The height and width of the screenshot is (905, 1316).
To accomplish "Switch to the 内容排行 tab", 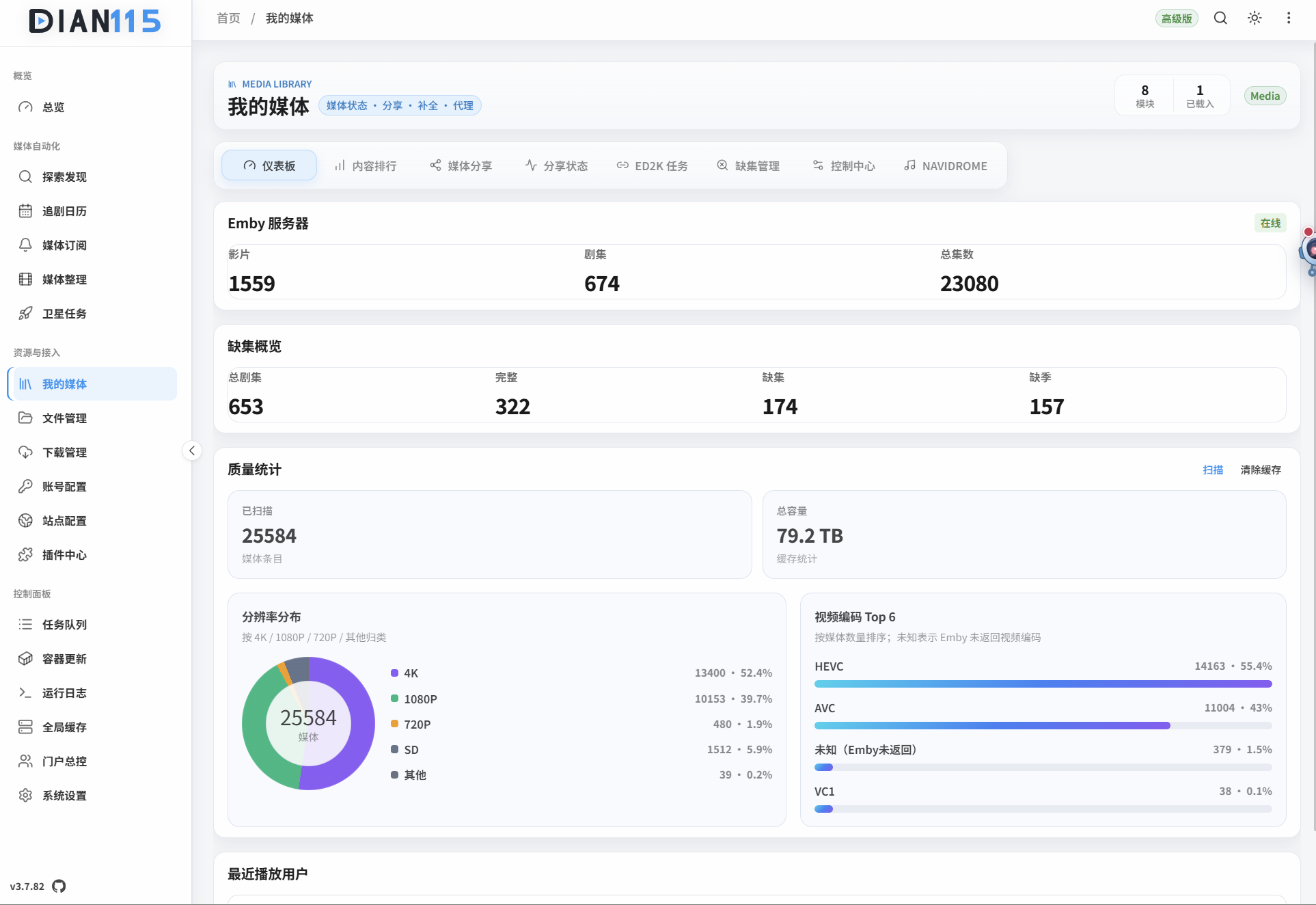I will (x=366, y=166).
